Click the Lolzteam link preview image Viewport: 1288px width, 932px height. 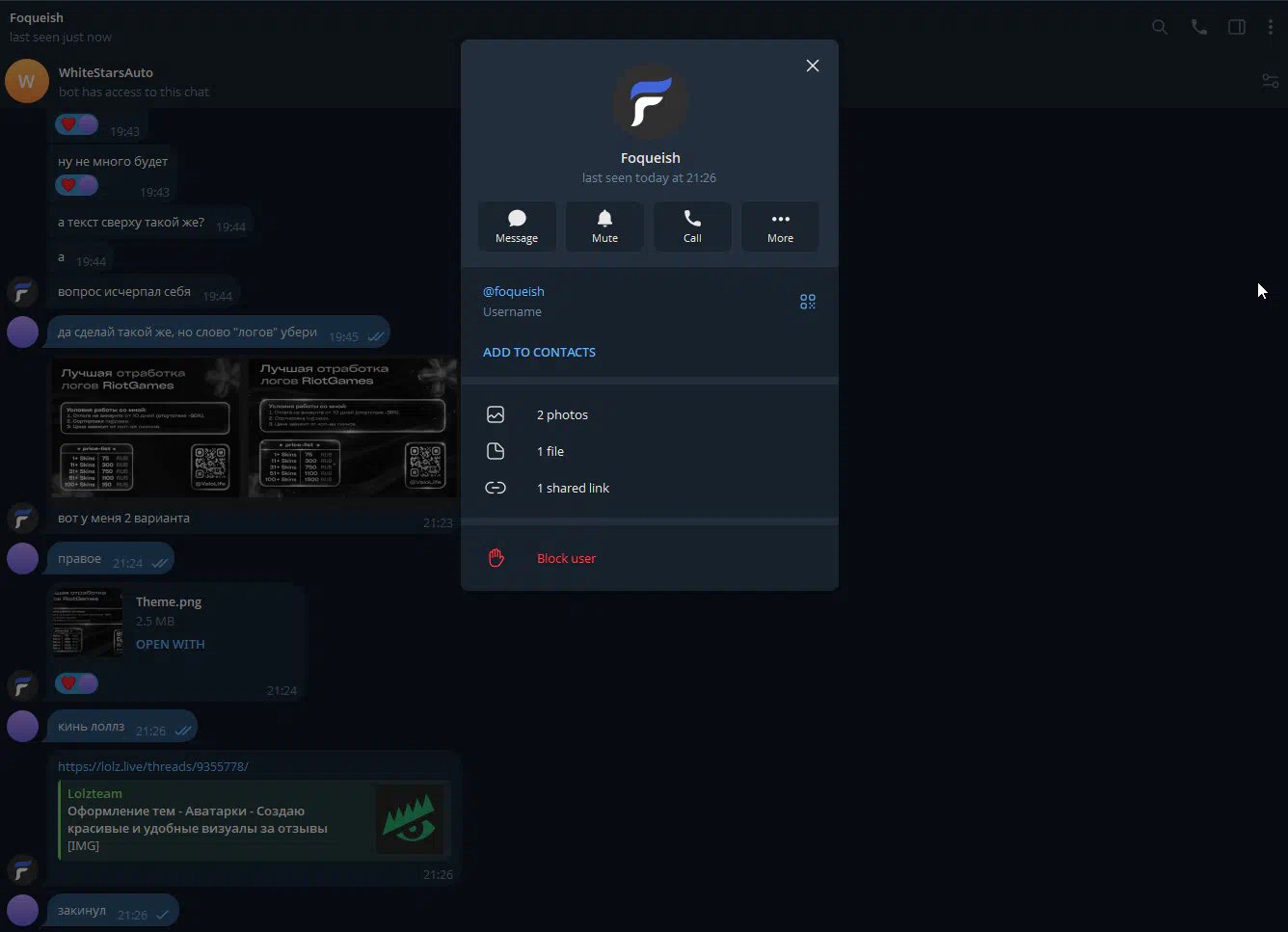point(410,819)
